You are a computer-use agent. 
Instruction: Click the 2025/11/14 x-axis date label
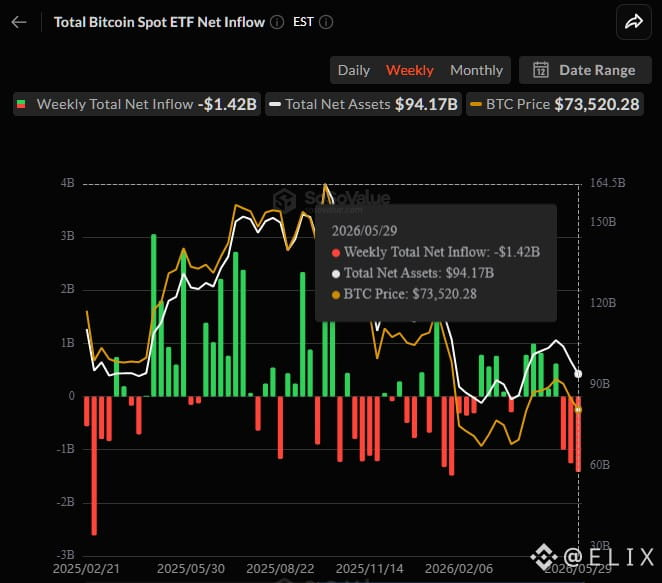point(369,569)
